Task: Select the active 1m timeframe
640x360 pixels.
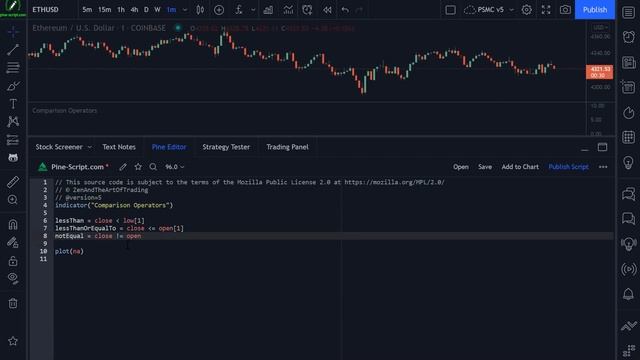Action: point(171,9)
